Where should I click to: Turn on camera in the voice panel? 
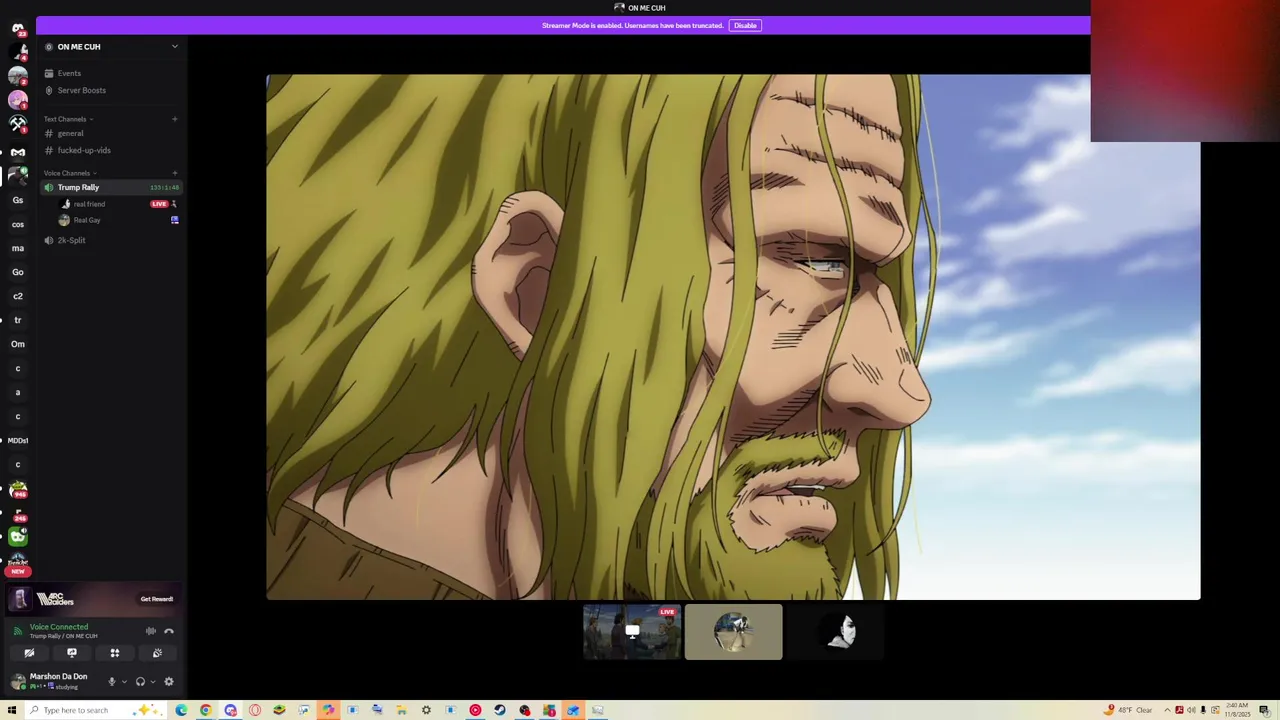click(x=29, y=653)
